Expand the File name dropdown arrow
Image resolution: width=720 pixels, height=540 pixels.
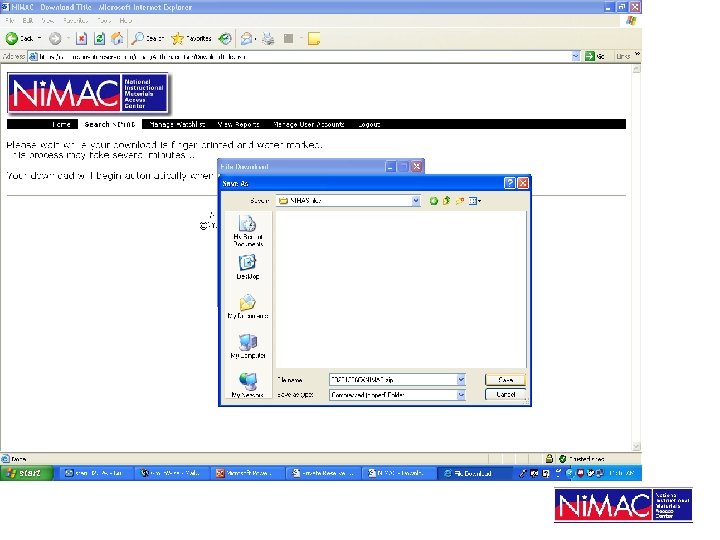461,380
